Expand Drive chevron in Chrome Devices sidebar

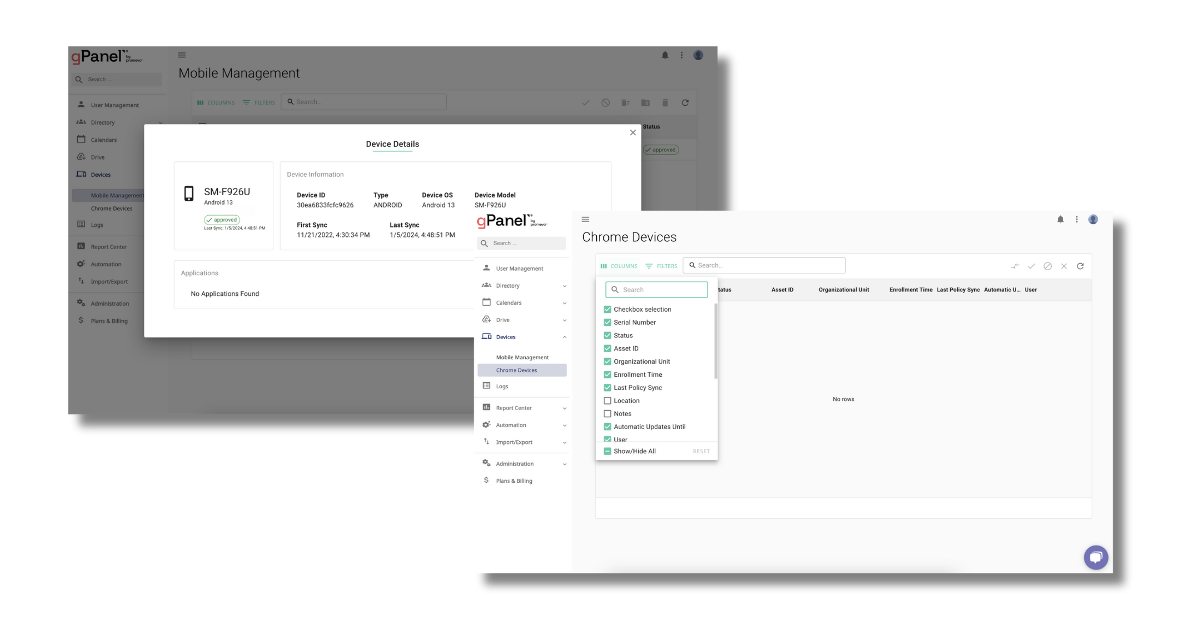(x=564, y=320)
